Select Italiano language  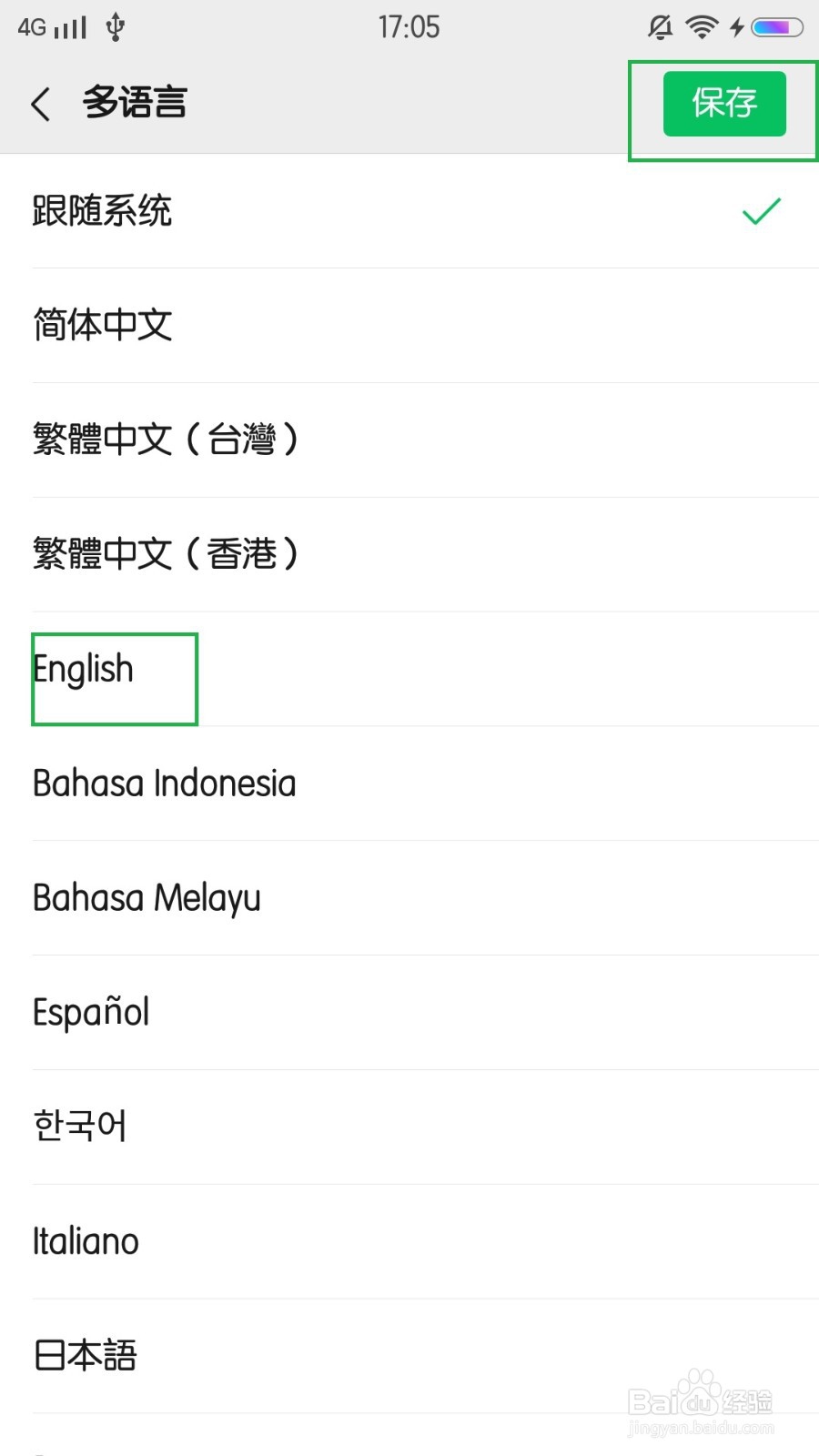[x=86, y=1241]
